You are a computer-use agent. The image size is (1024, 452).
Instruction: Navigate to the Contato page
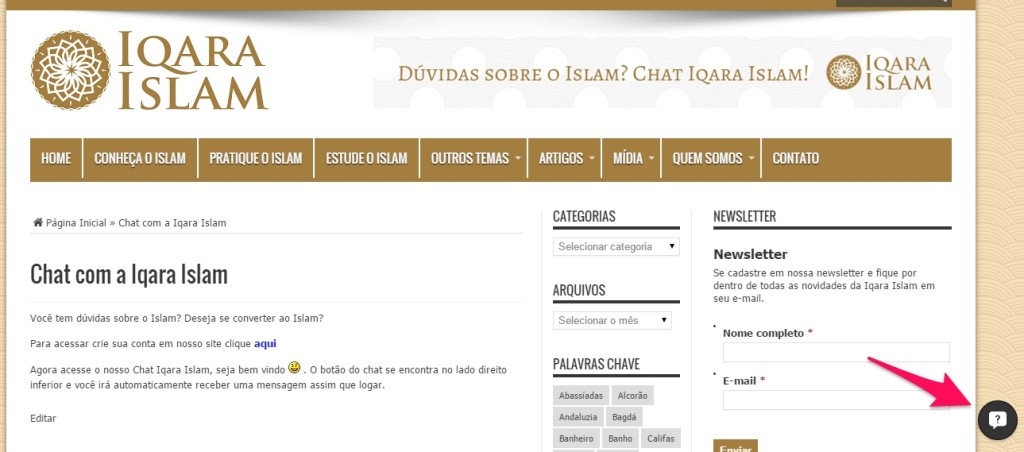pos(795,159)
